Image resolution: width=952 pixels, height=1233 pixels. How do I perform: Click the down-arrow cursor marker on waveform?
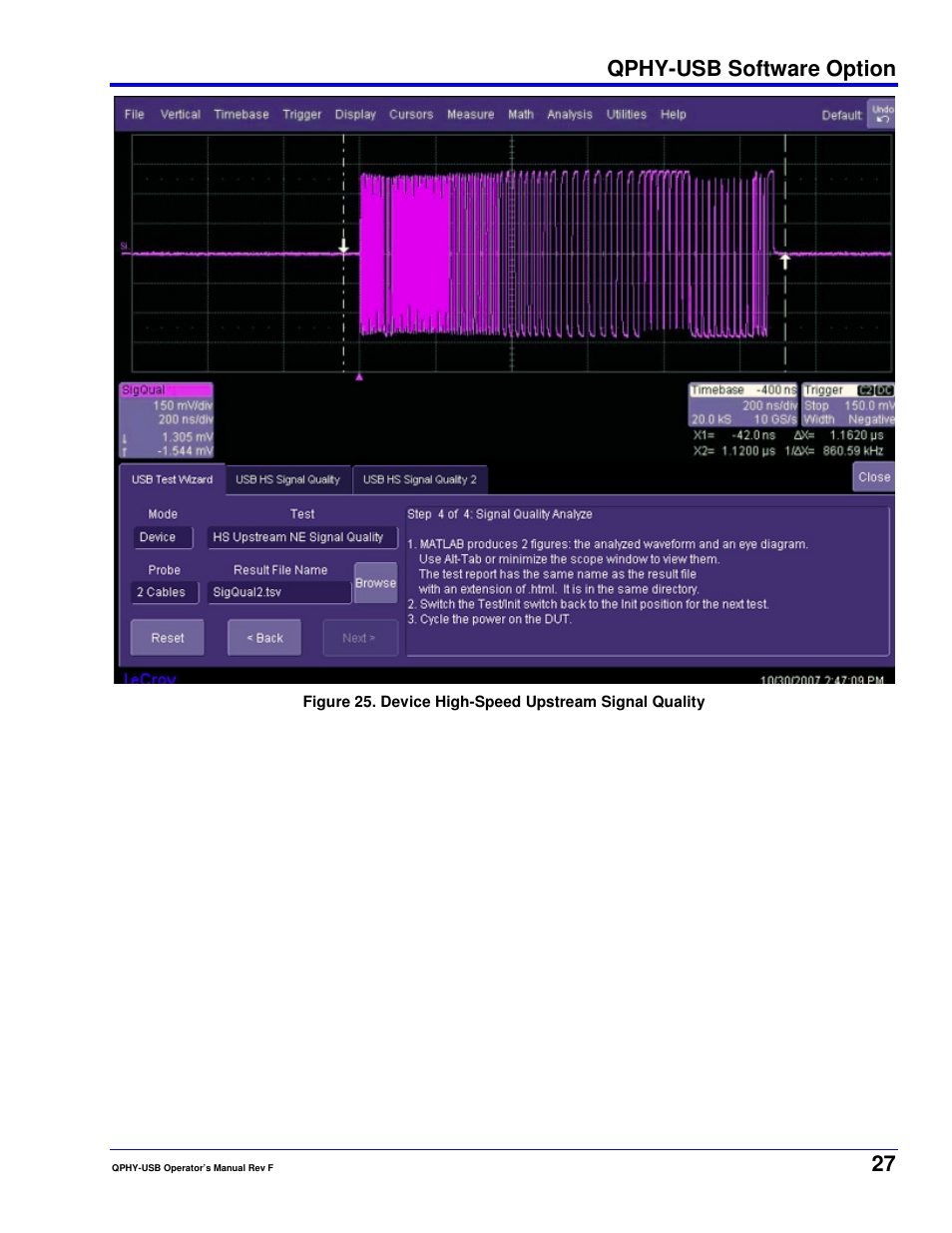click(x=344, y=246)
